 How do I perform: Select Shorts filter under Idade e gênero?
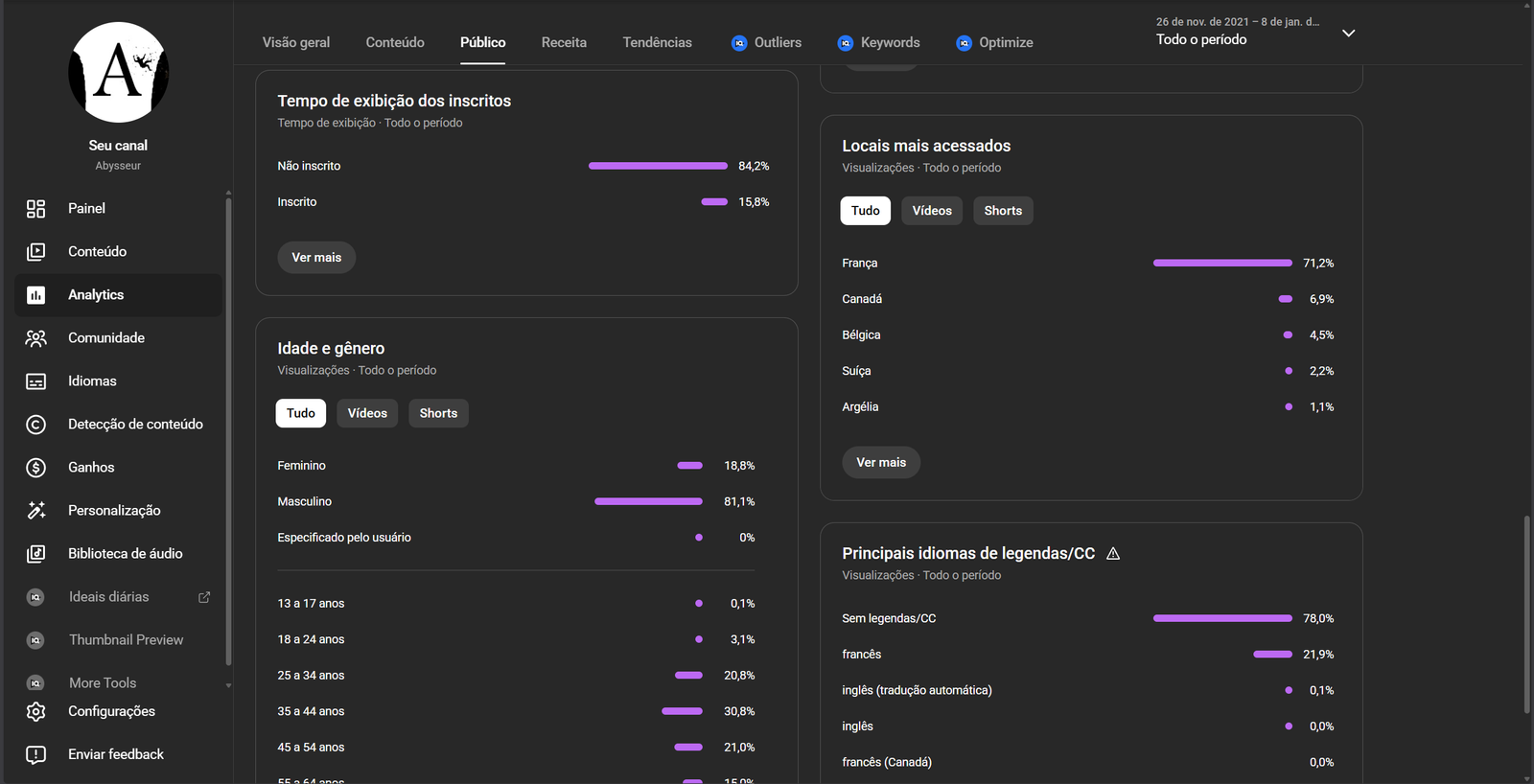coord(438,413)
